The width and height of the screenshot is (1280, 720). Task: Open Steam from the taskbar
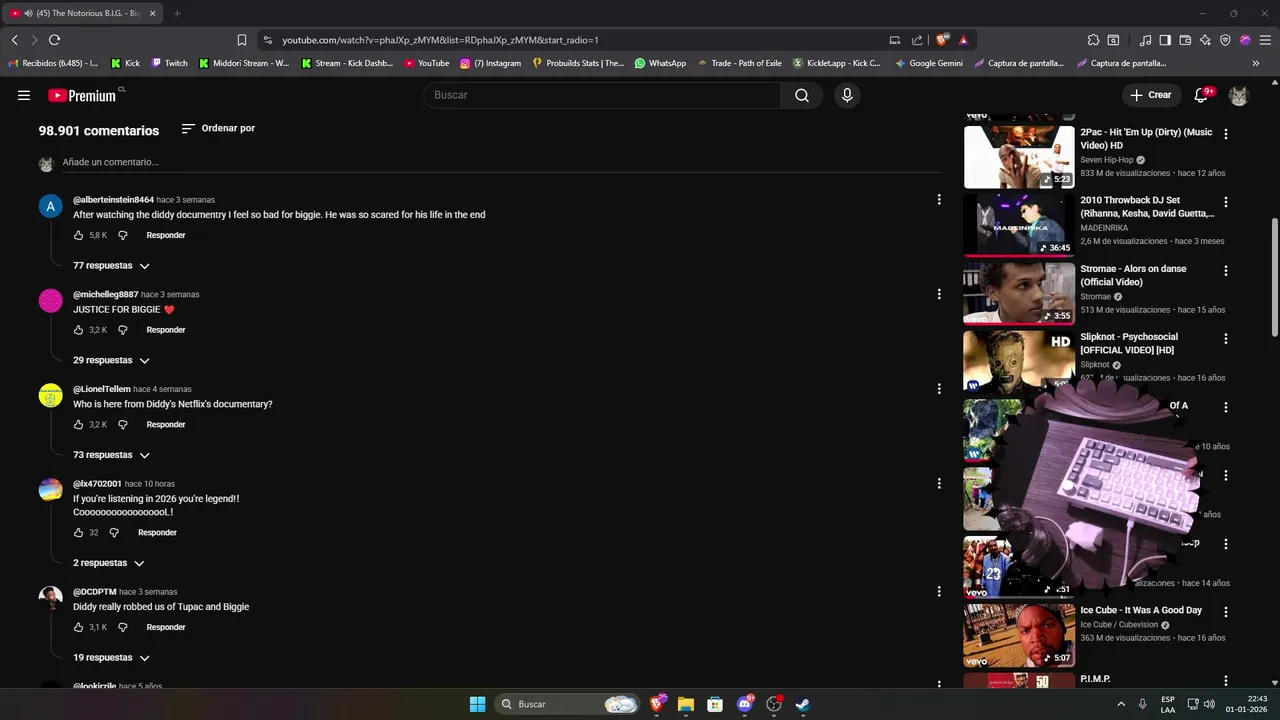[802, 704]
